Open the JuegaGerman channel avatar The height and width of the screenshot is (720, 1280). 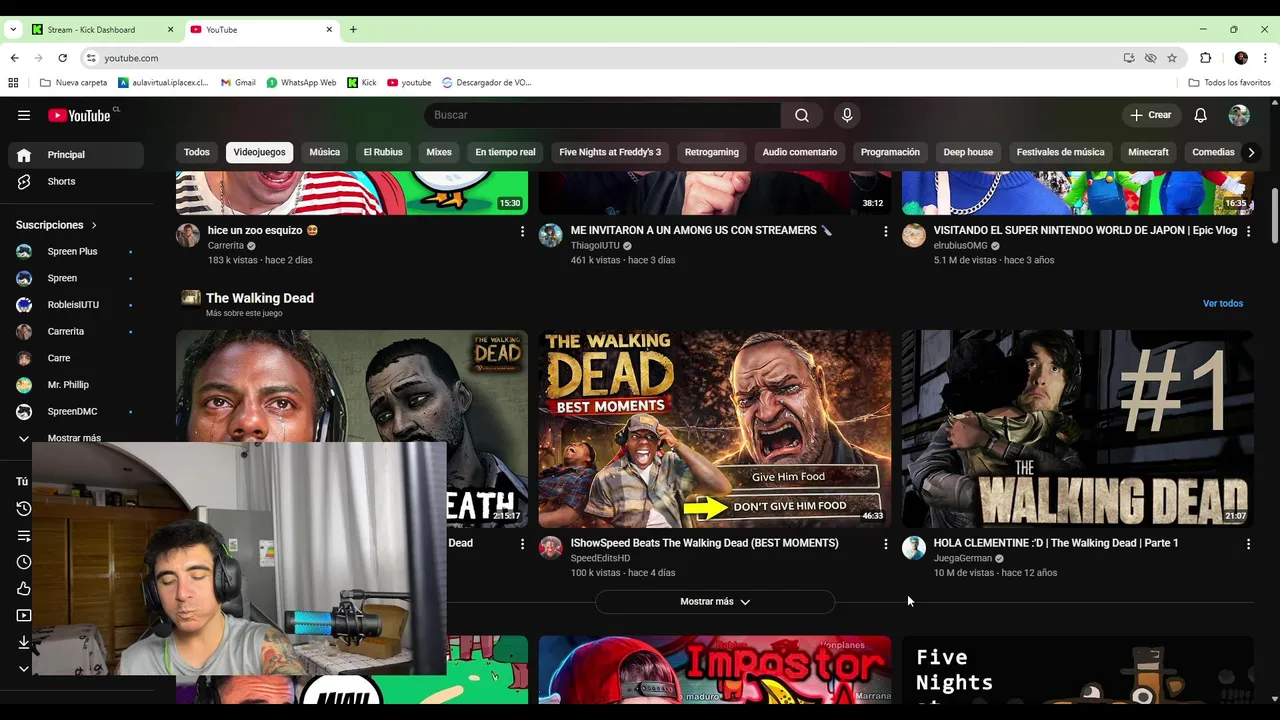point(914,548)
